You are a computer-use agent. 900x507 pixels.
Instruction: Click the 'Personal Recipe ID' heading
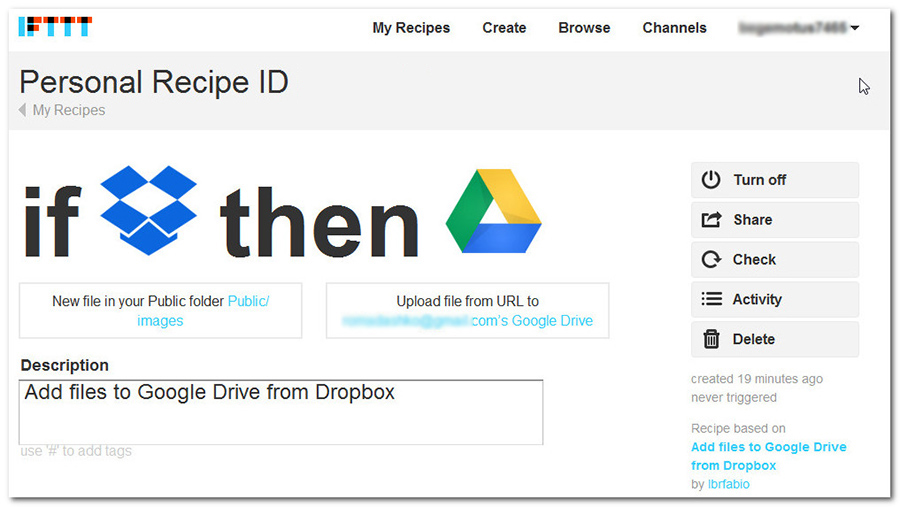[x=154, y=82]
